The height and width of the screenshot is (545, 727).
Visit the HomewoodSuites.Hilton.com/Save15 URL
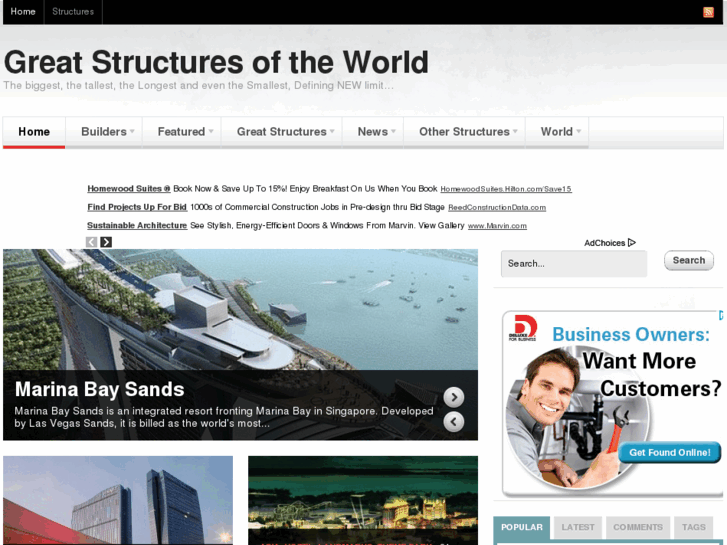click(506, 189)
